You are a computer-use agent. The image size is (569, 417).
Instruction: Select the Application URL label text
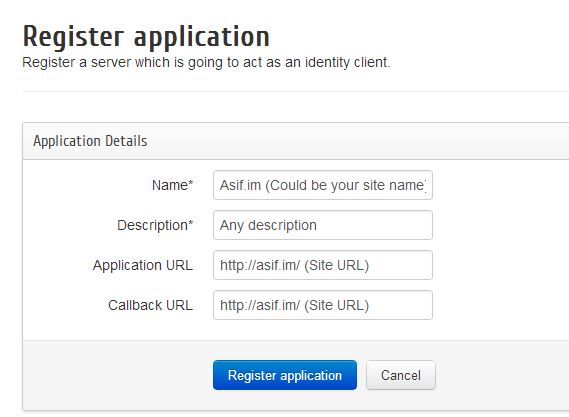coord(143,265)
